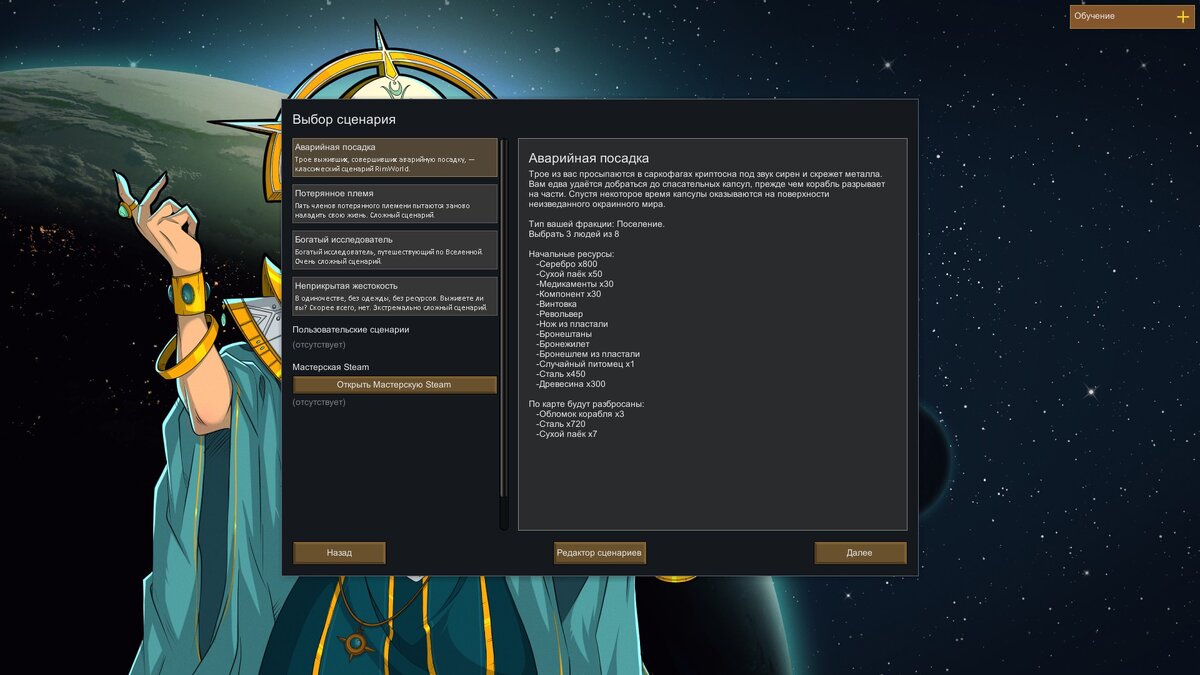The height and width of the screenshot is (675, 1200).
Task: Click the Аварийная посадка description heading
Action: click(x=589, y=158)
